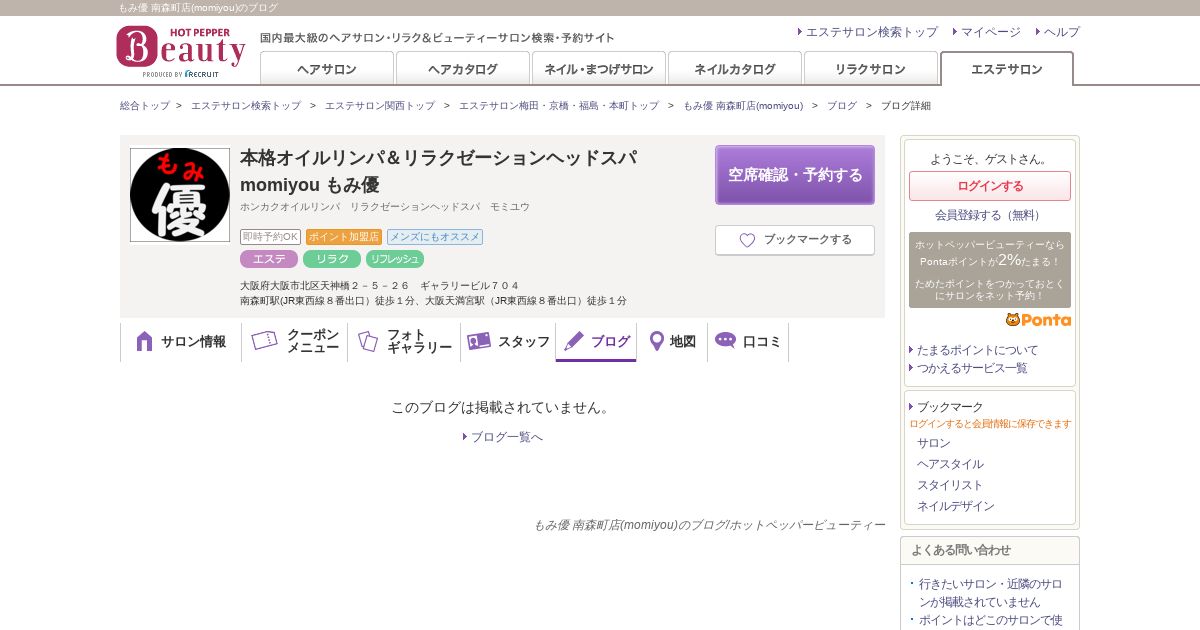Open 口コミ menu text
1200x630 pixels.
[762, 341]
